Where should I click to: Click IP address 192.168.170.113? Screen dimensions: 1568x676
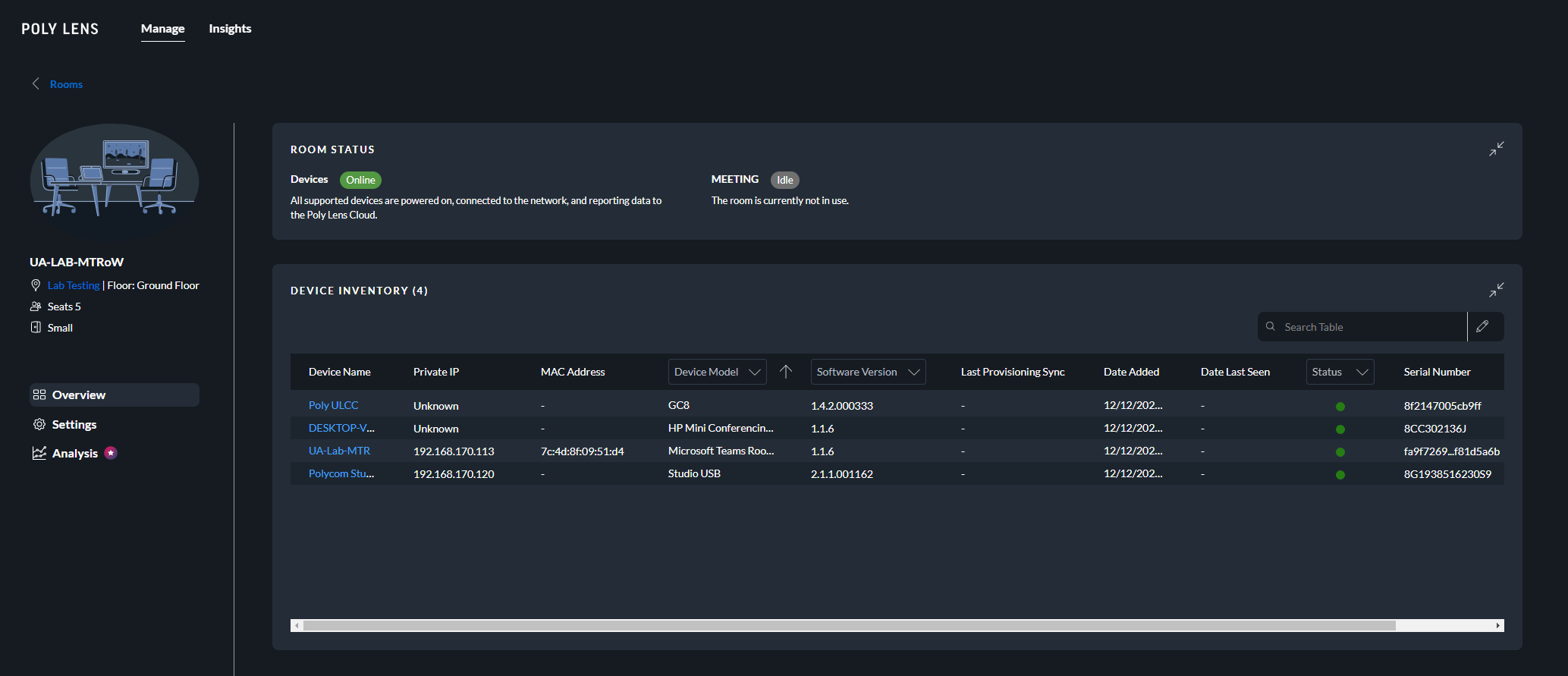[454, 451]
